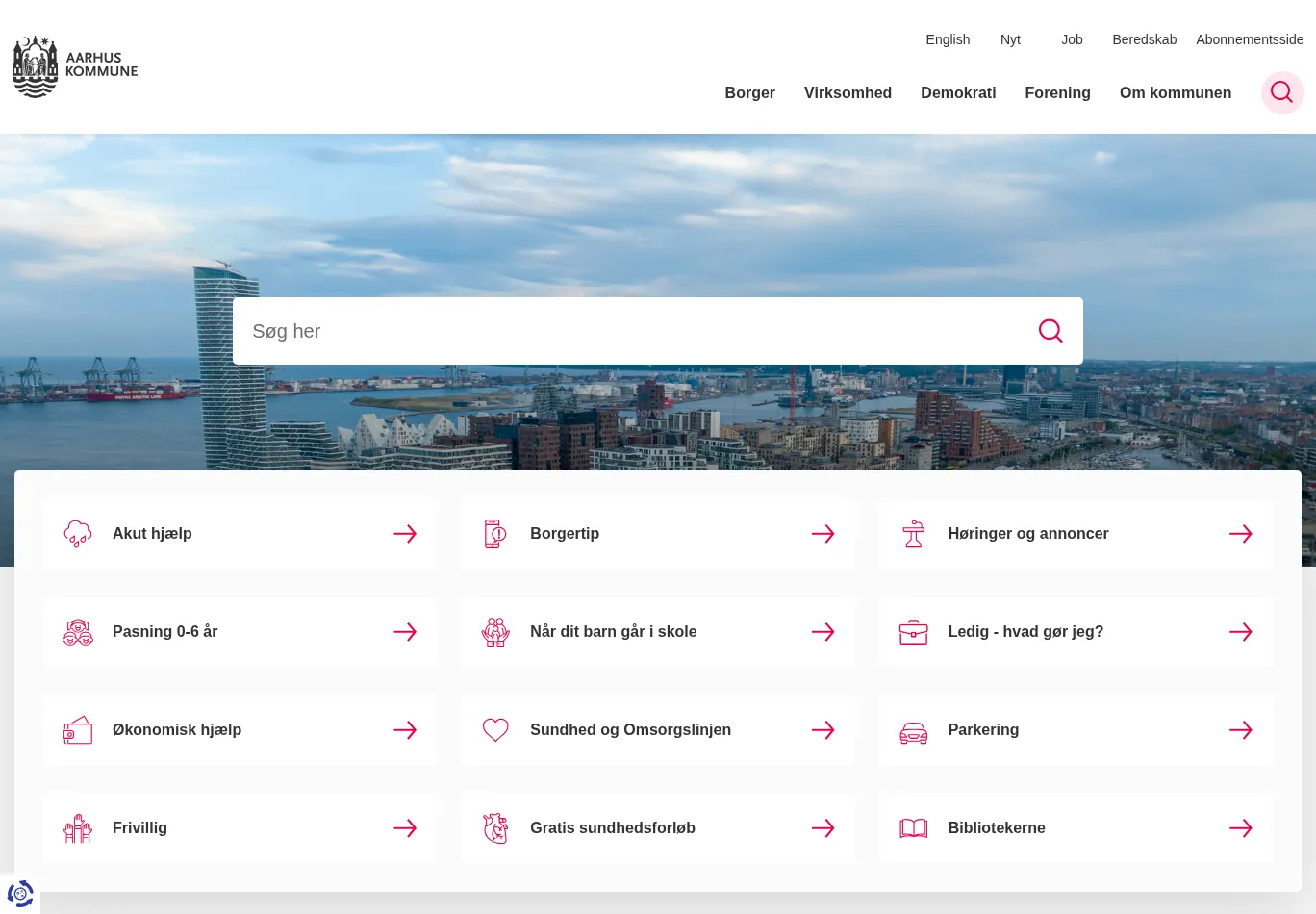The height and width of the screenshot is (914, 1316).
Task: Open the Borger menu
Action: [x=749, y=93]
